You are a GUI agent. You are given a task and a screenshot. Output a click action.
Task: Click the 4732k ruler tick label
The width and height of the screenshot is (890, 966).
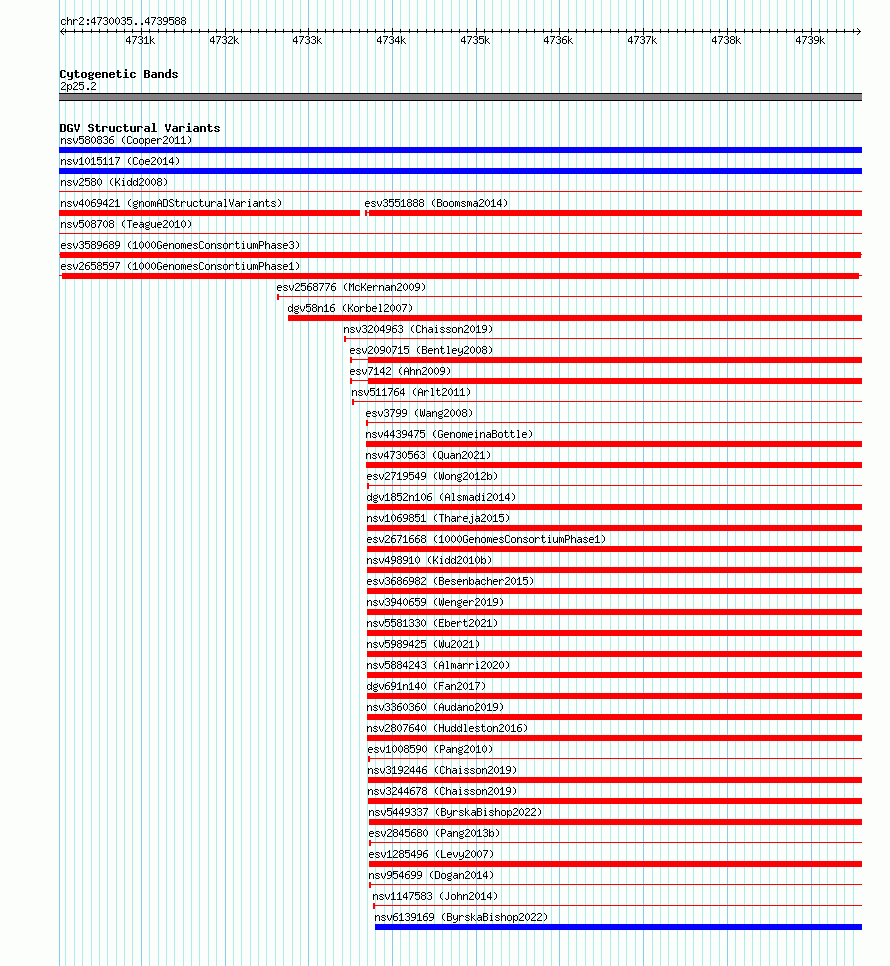pos(224,40)
